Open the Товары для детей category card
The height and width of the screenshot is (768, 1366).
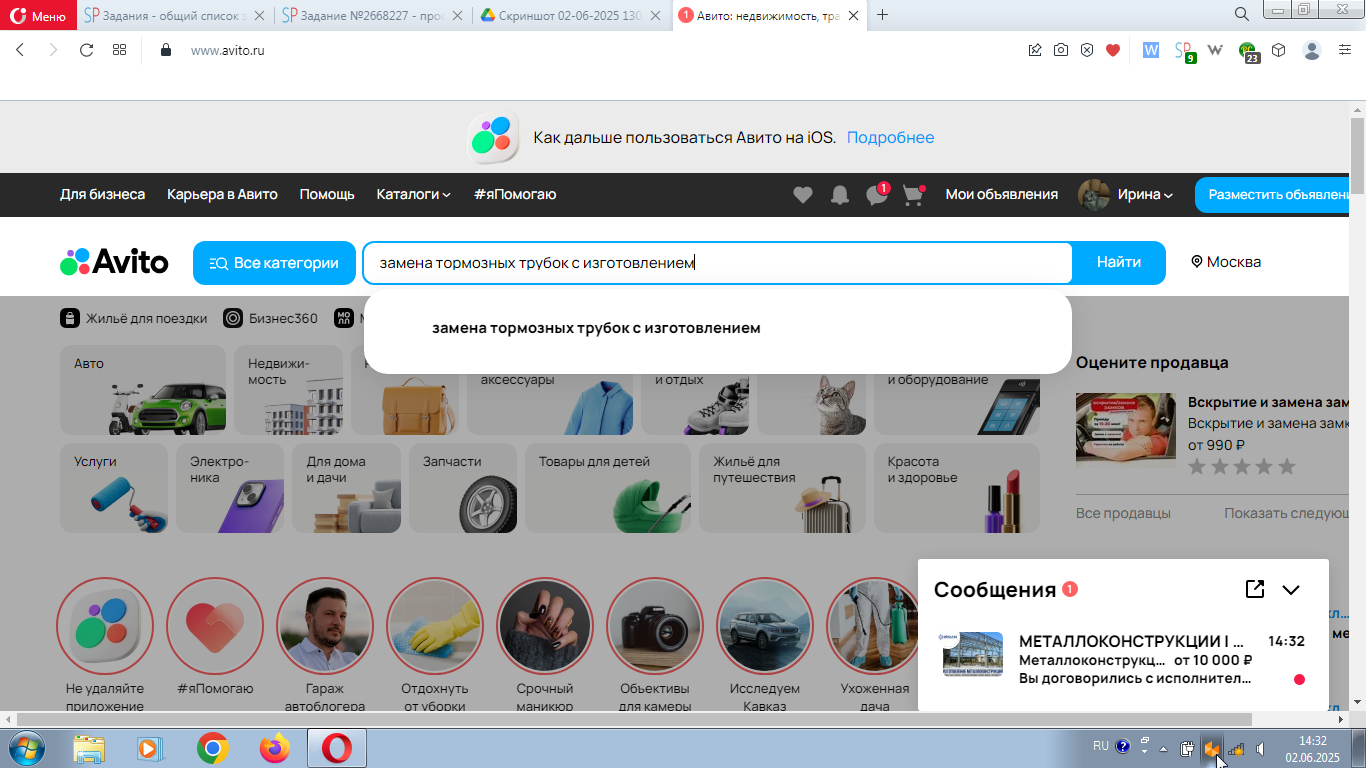point(608,488)
